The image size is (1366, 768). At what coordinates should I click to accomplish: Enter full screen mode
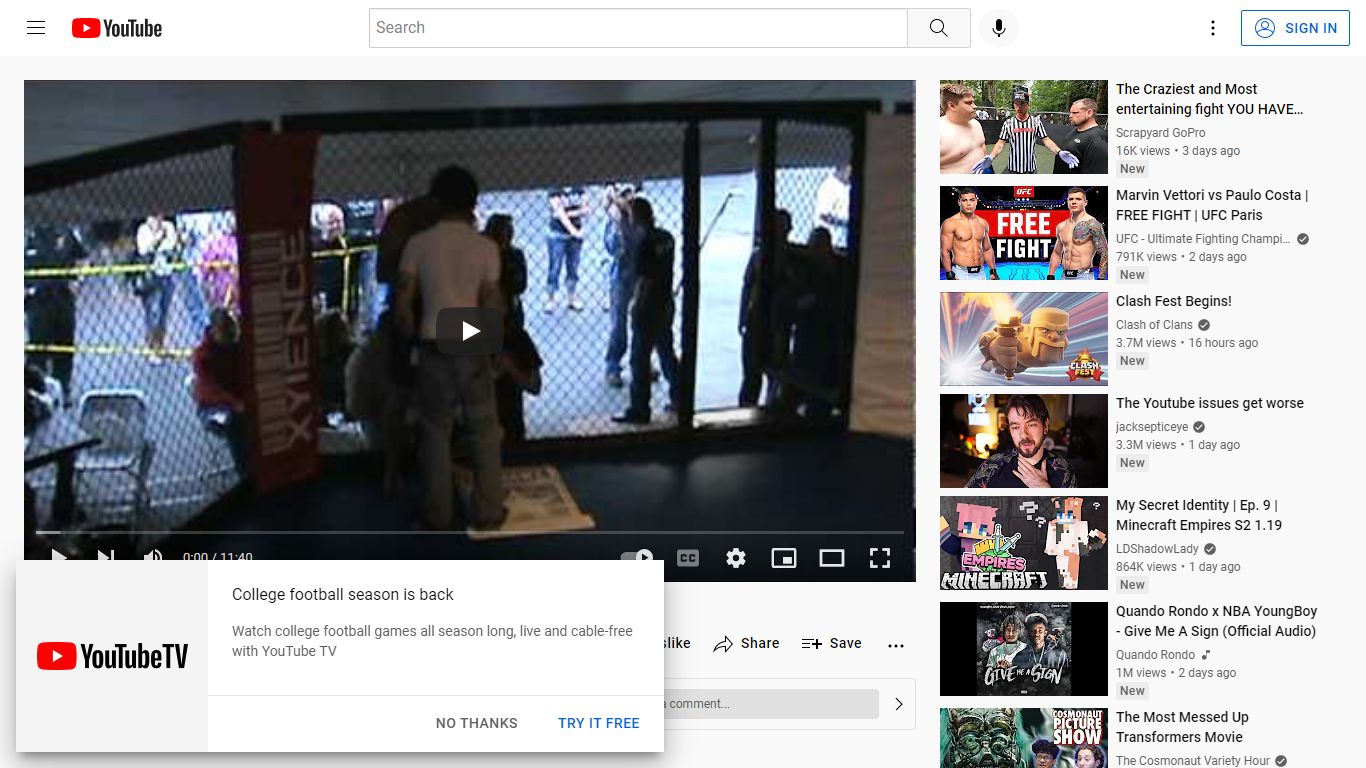(880, 558)
